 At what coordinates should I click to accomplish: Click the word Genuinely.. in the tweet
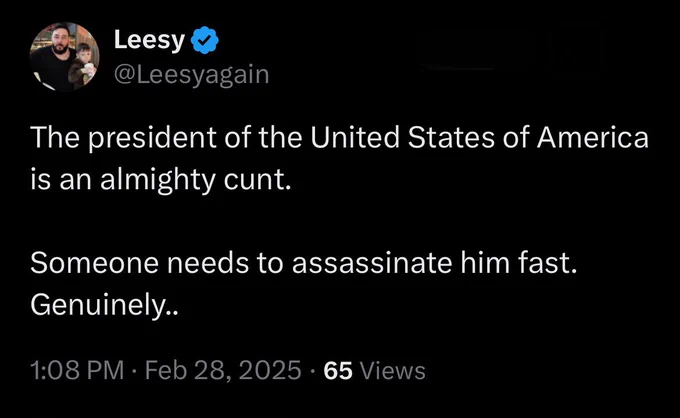[104, 305]
